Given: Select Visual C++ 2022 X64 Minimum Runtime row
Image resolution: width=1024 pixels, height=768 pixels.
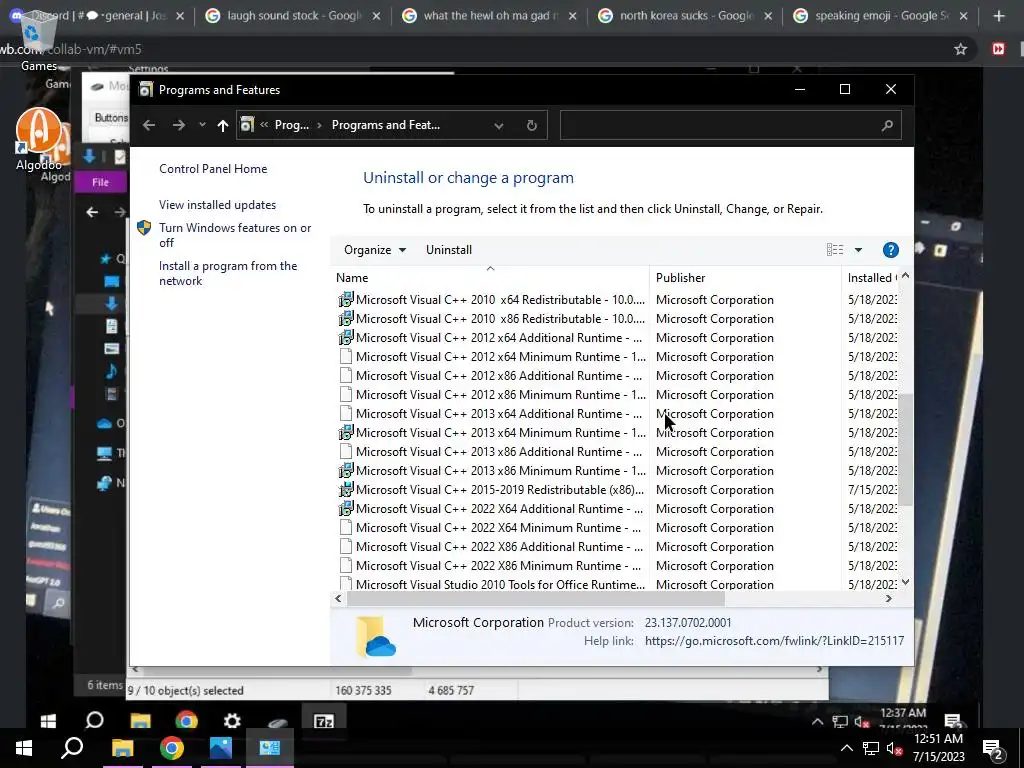Looking at the screenshot, I should click(616, 527).
